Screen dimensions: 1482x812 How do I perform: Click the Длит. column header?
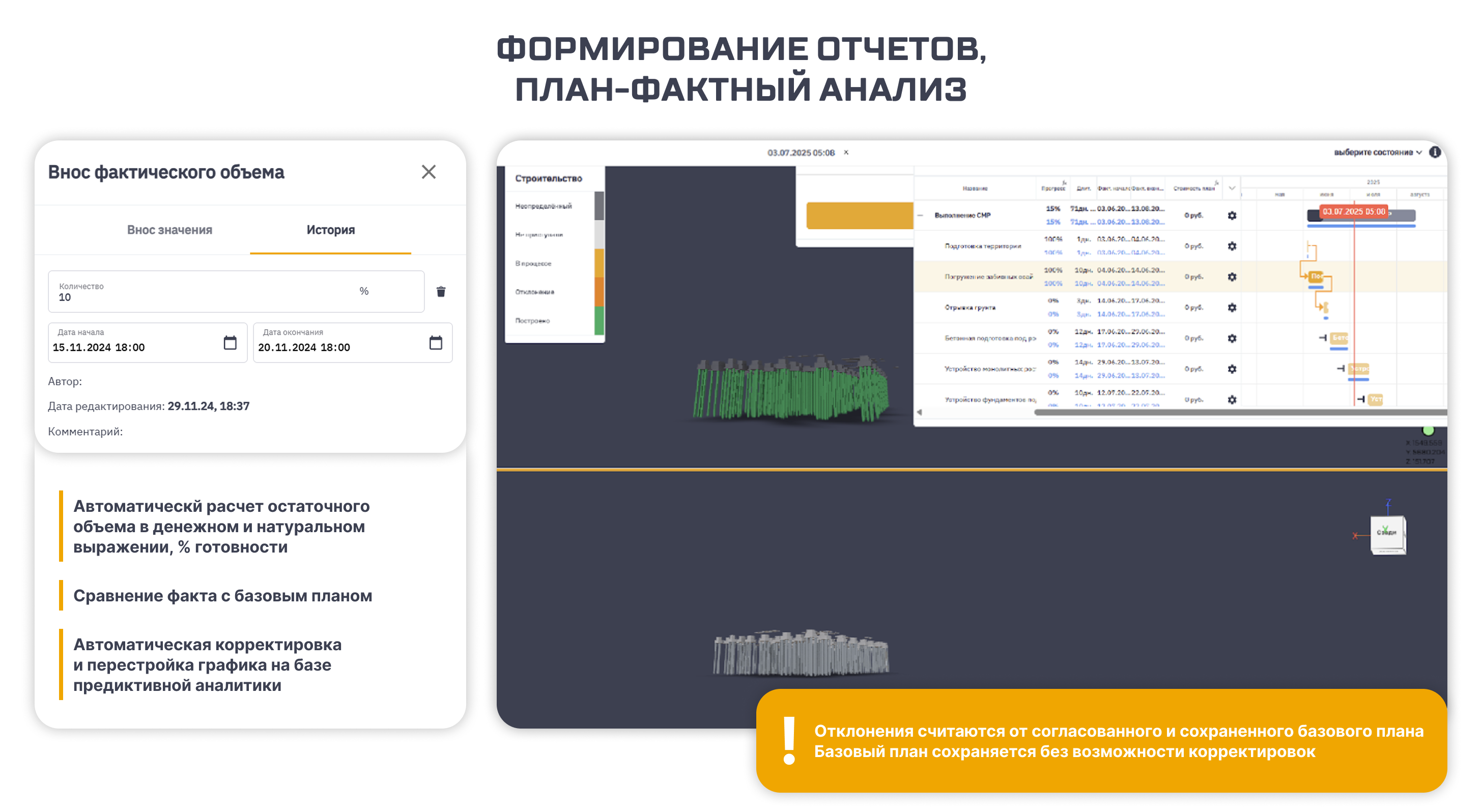(x=1084, y=189)
